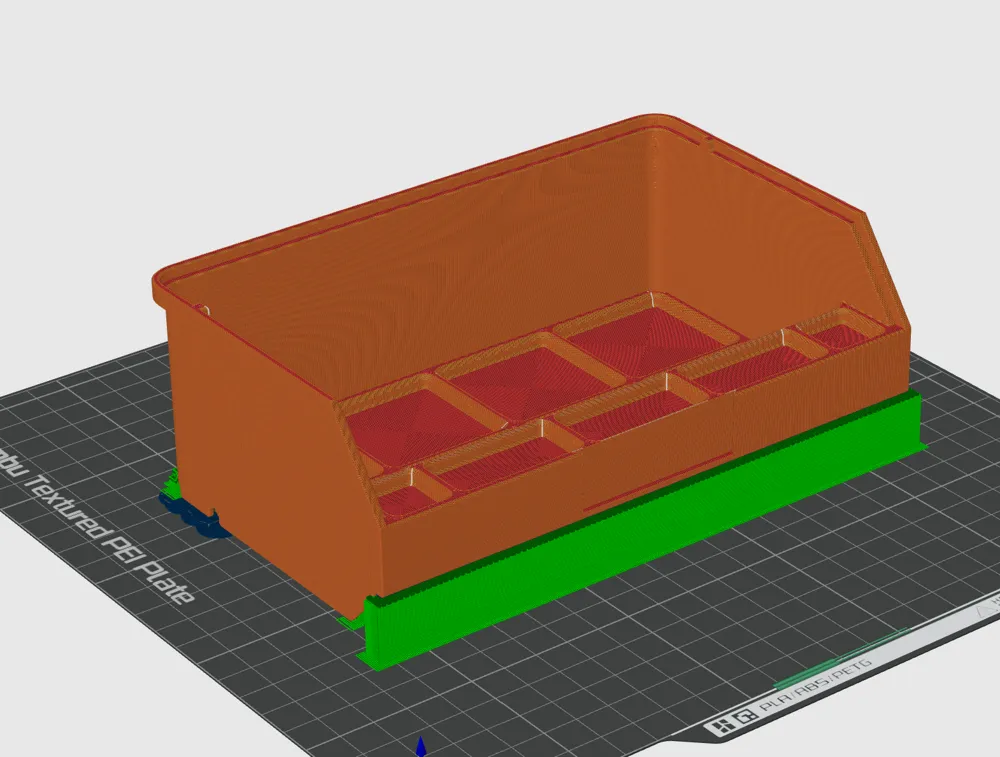Image resolution: width=1000 pixels, height=757 pixels.
Task: Click the boxed plate icon beside the PLA/ABS/PETG label
Action: pos(745,716)
